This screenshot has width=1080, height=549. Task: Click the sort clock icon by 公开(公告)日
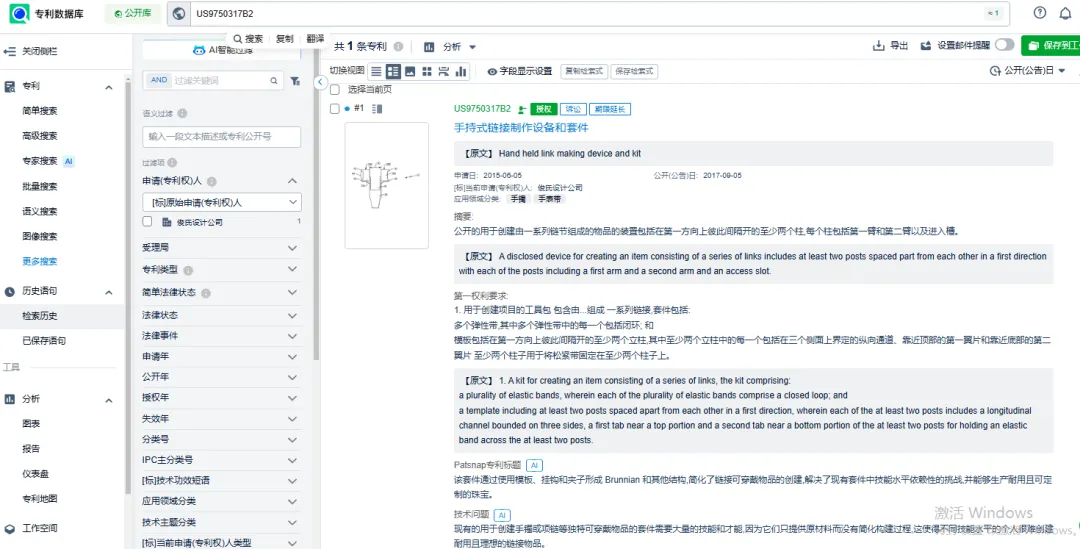pyautogui.click(x=995, y=70)
